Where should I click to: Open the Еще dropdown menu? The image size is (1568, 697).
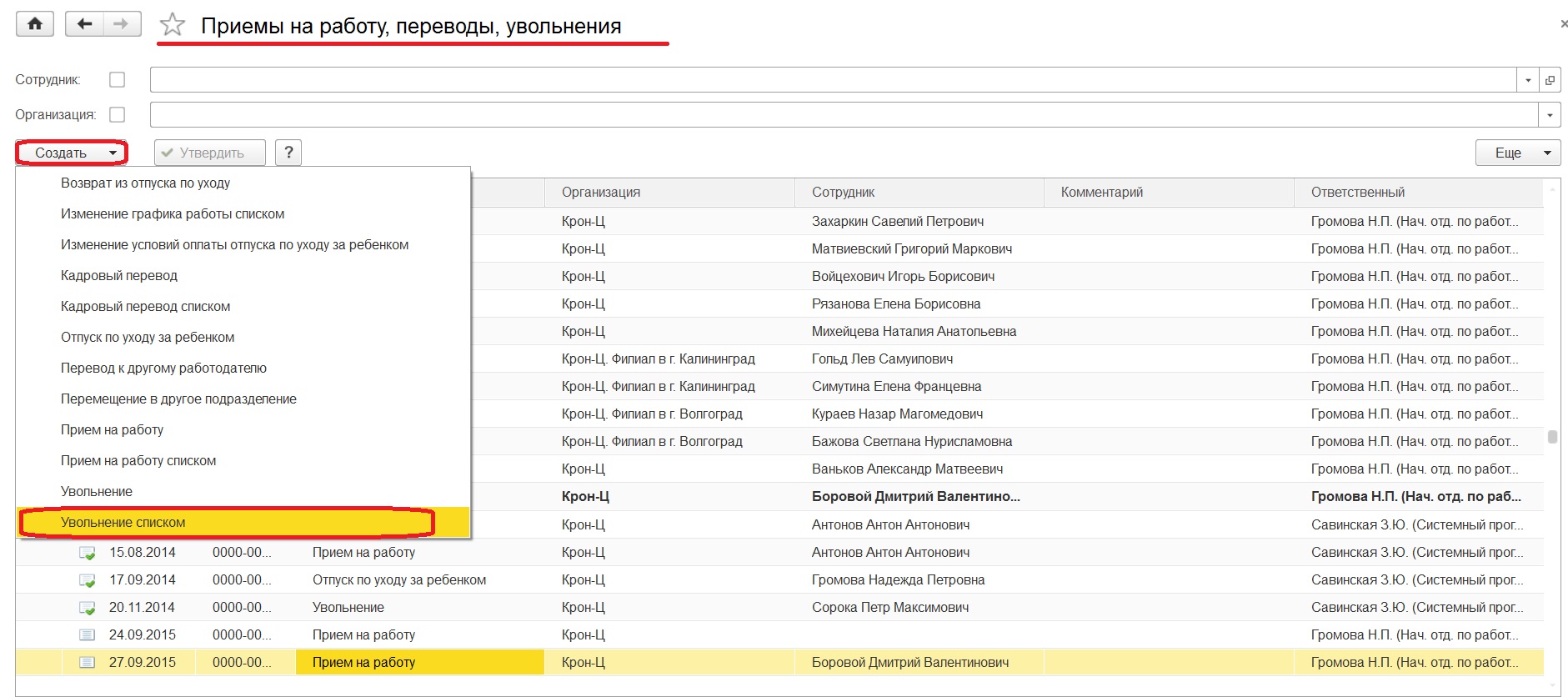coord(1517,153)
